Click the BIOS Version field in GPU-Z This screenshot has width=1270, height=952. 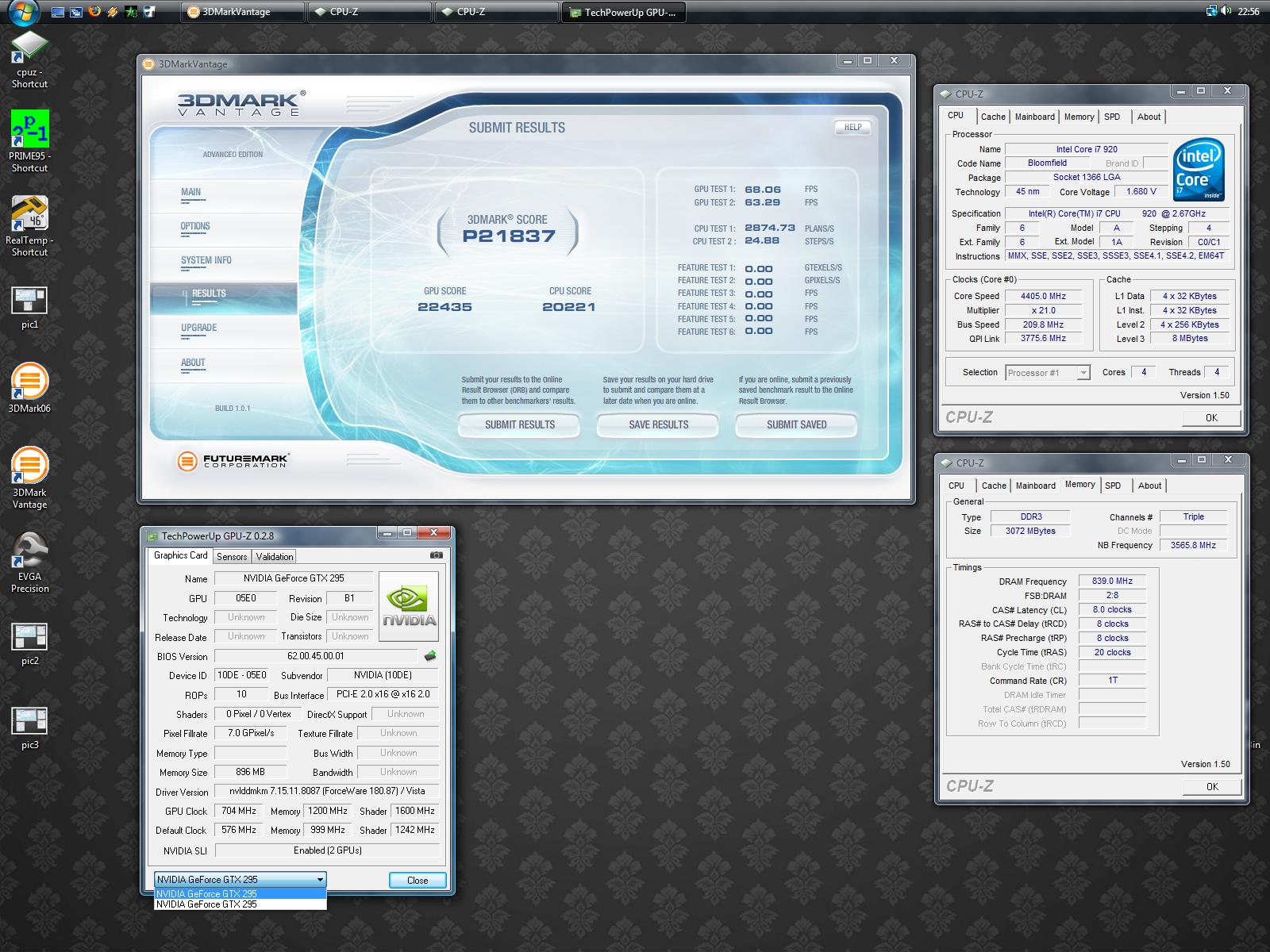pos(316,656)
